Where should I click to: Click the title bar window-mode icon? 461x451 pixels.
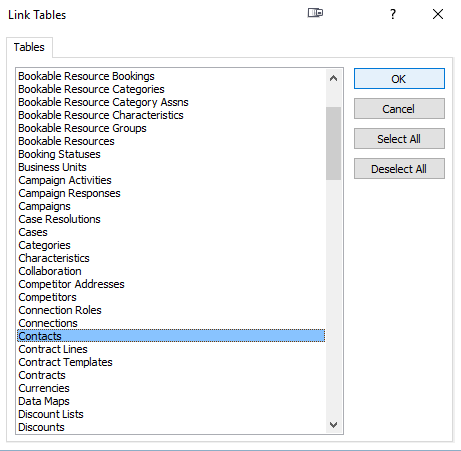click(x=315, y=13)
